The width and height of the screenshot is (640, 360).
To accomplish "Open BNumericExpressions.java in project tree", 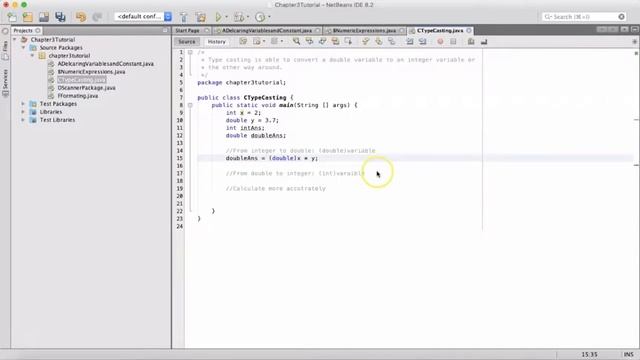I will [91, 72].
